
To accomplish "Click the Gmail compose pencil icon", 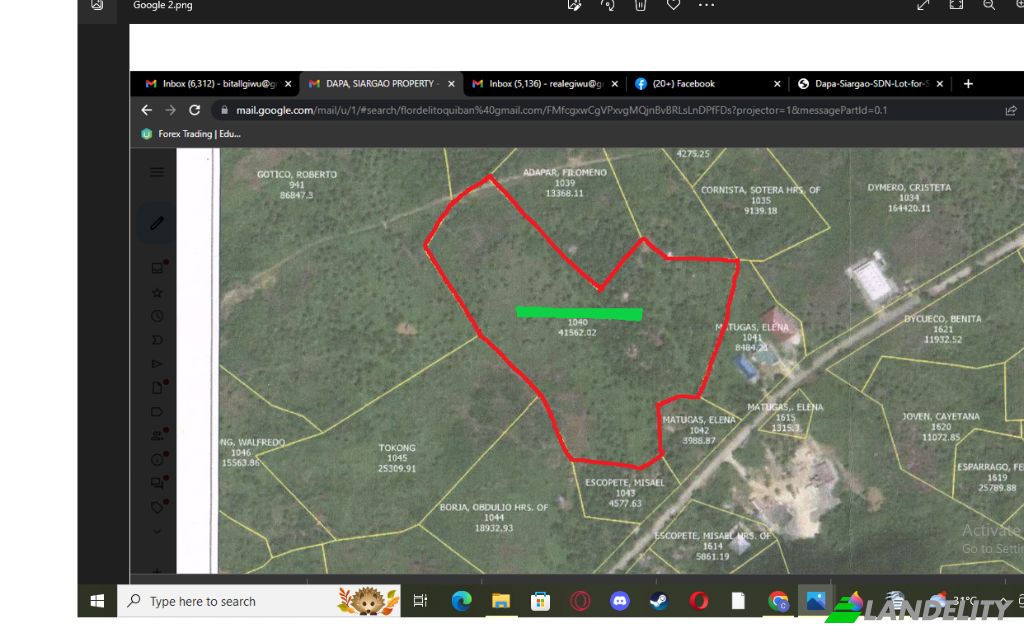I will (x=157, y=224).
